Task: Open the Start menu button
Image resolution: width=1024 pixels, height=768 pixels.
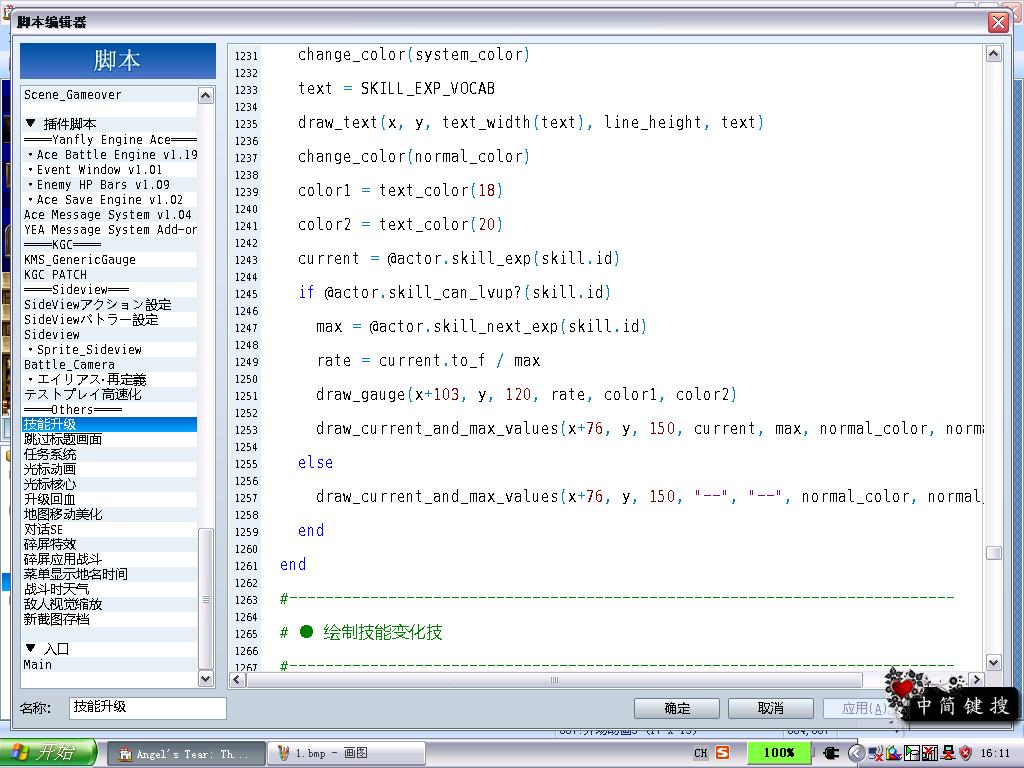Action: [x=48, y=752]
